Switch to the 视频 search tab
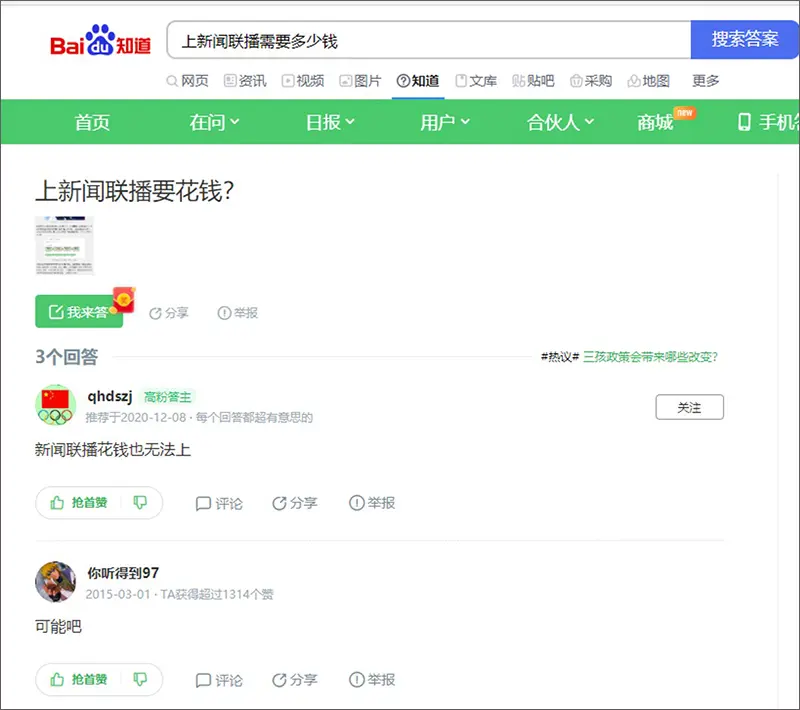This screenshot has width=800, height=710. point(303,81)
